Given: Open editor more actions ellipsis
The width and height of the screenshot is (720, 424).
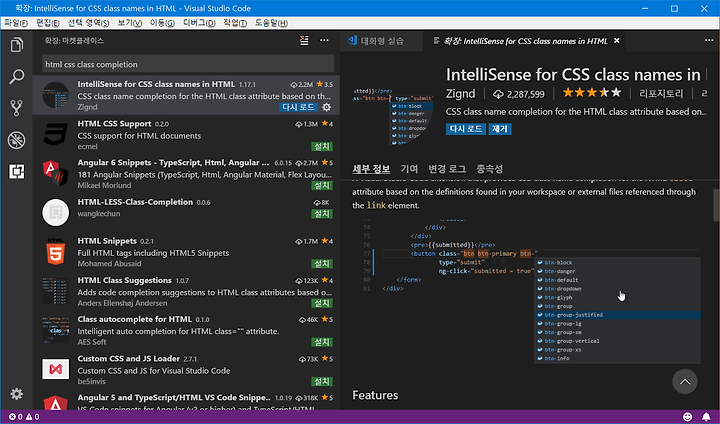Looking at the screenshot, I should coord(709,40).
